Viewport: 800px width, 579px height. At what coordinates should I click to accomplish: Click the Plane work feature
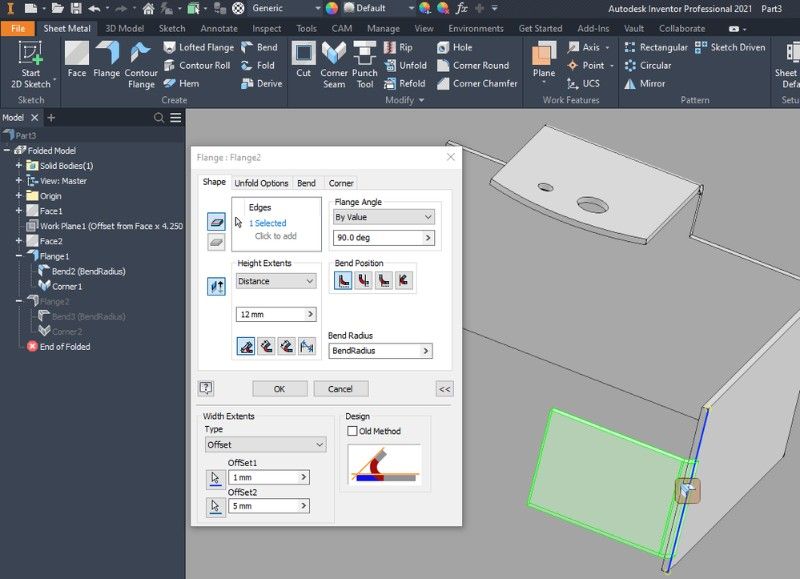click(x=544, y=60)
